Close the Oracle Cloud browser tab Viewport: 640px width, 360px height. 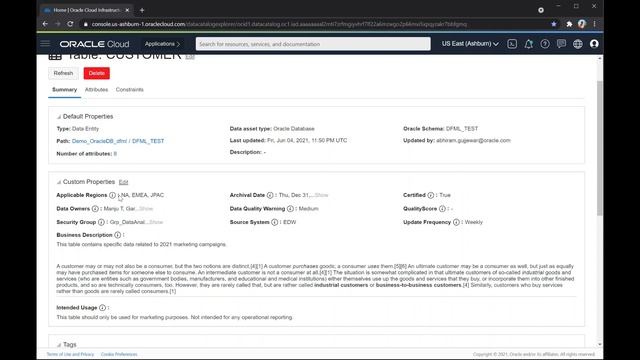coord(127,10)
